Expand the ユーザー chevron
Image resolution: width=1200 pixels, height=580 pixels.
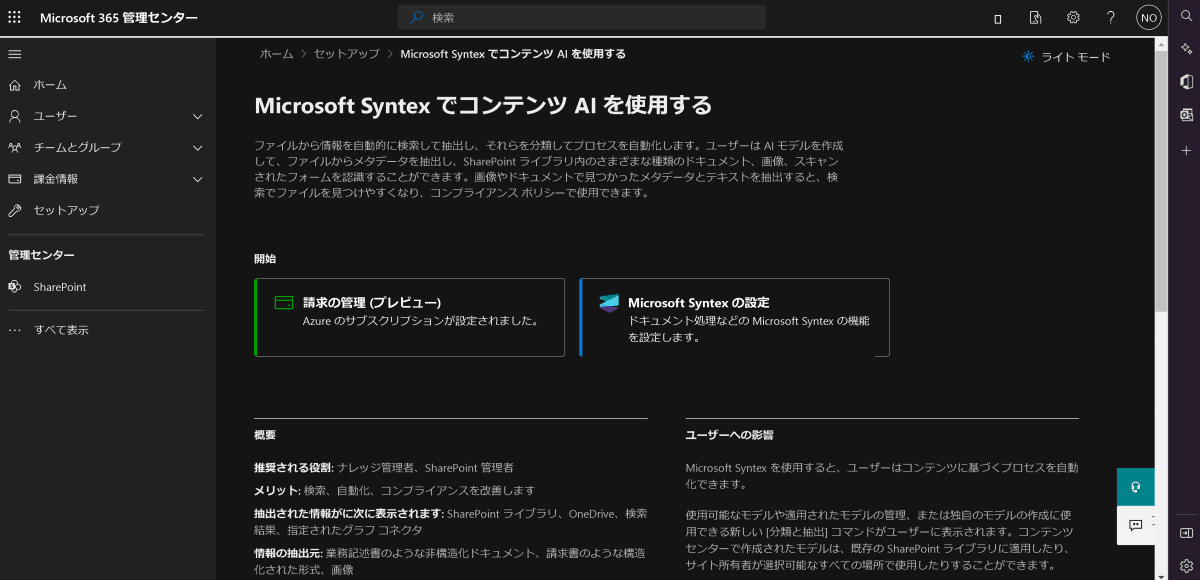pyautogui.click(x=198, y=116)
